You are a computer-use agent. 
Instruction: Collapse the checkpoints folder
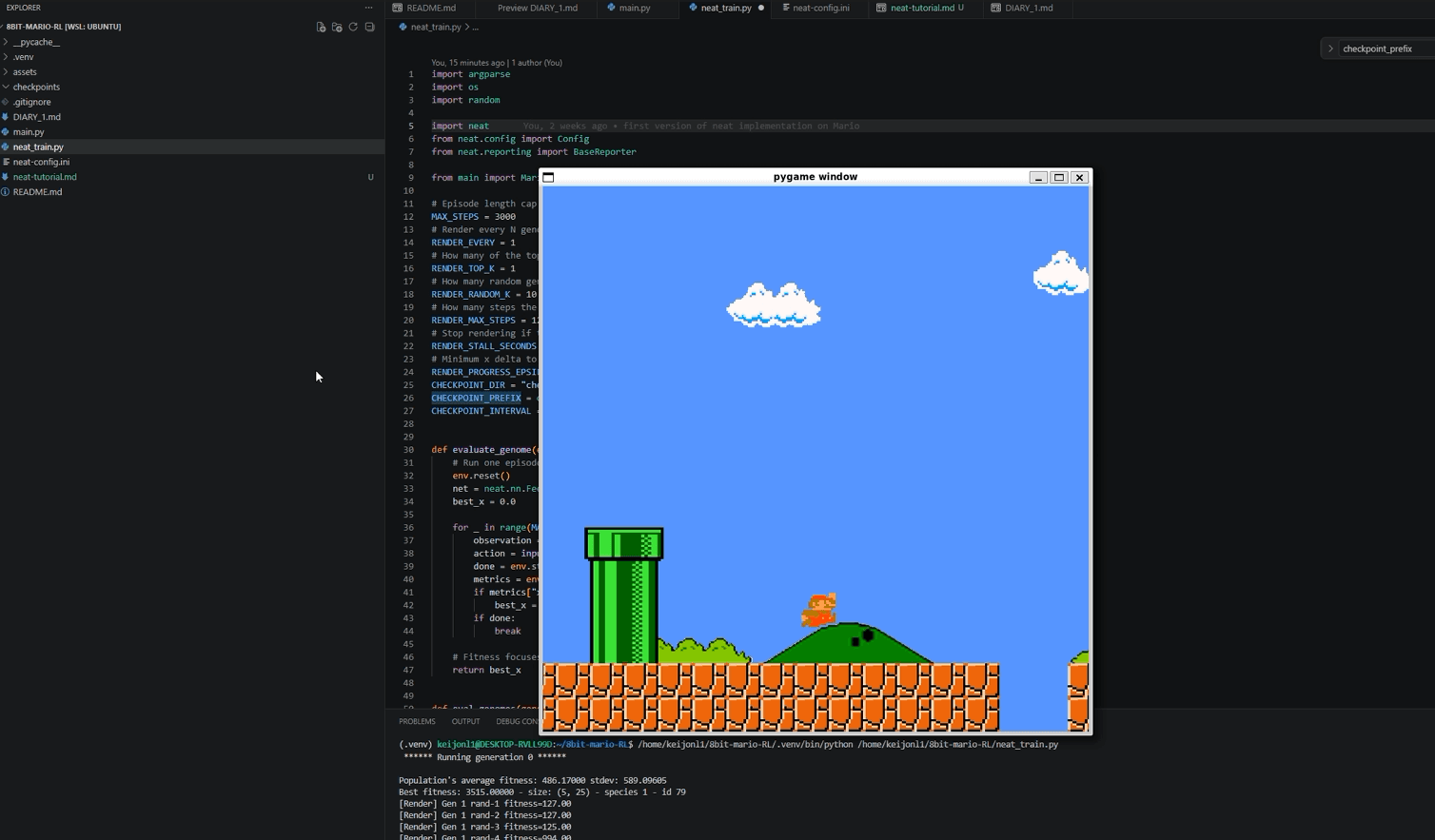coord(6,87)
